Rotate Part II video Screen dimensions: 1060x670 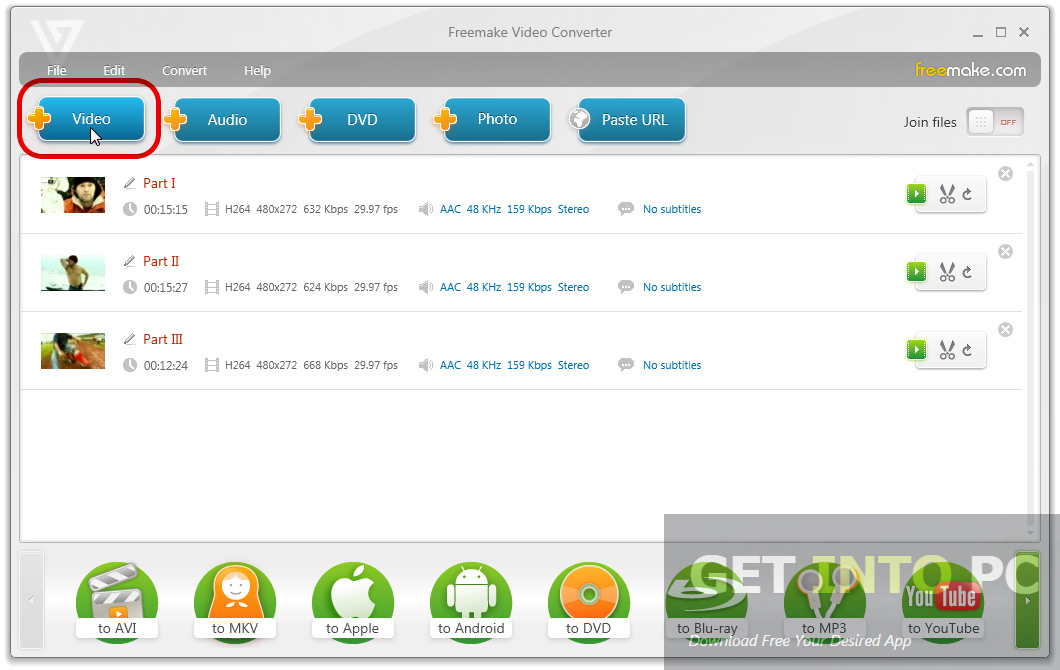[967, 272]
